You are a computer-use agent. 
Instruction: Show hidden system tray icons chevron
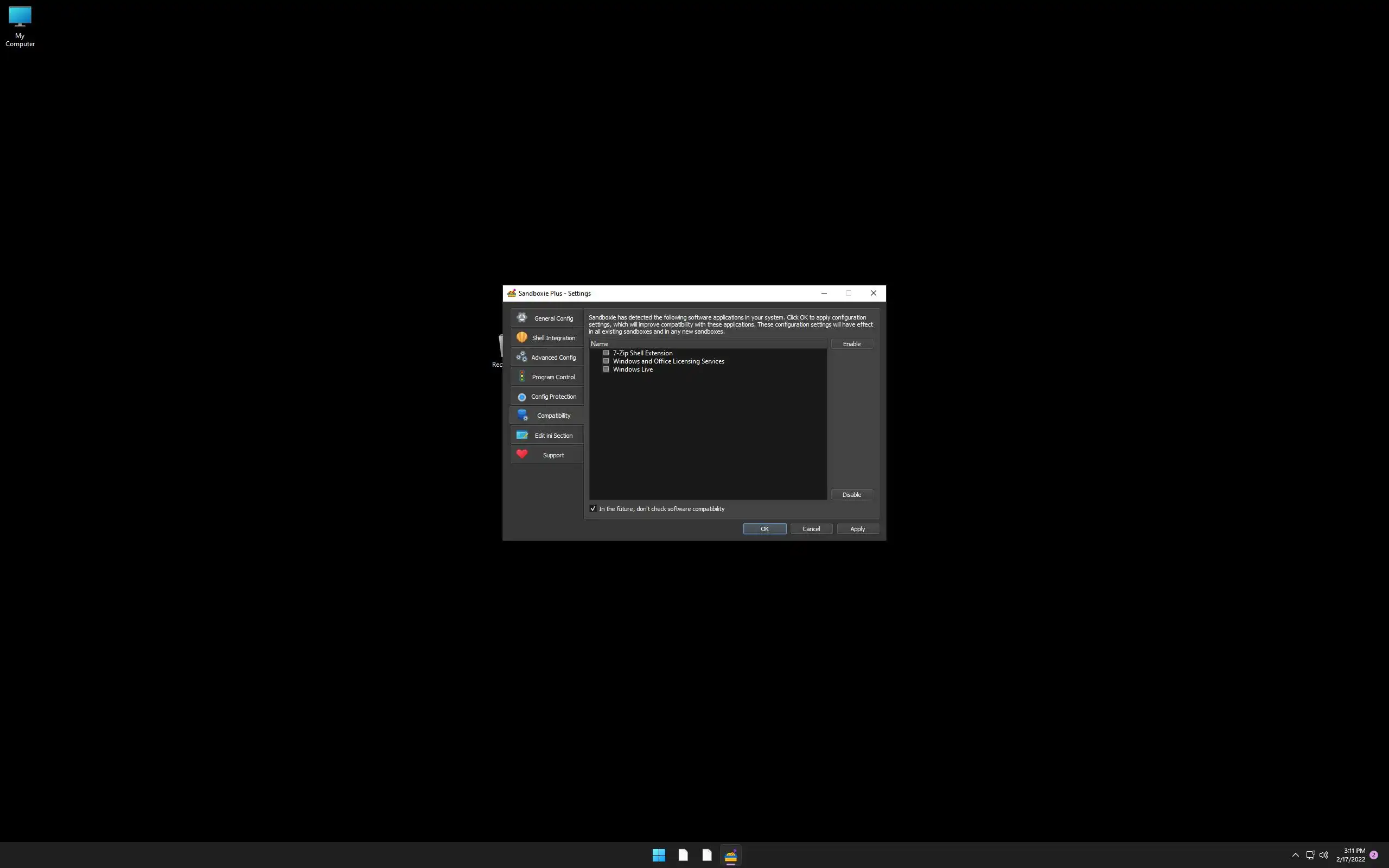[1295, 856]
